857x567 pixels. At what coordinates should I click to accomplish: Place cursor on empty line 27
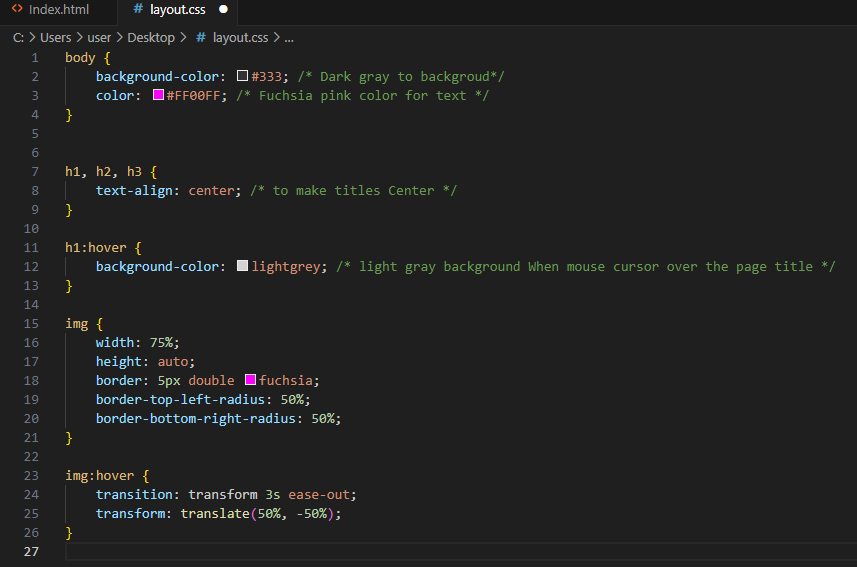(459, 552)
